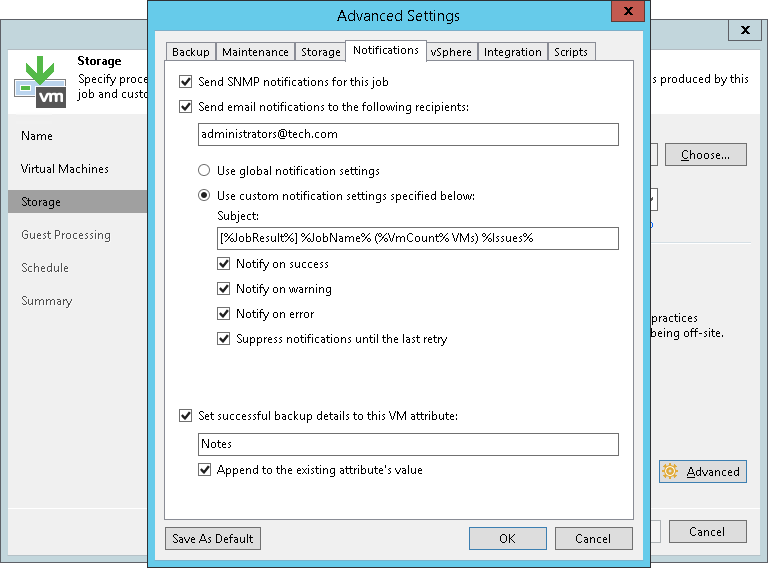
Task: Select Use global notification settings
Action: point(205,171)
